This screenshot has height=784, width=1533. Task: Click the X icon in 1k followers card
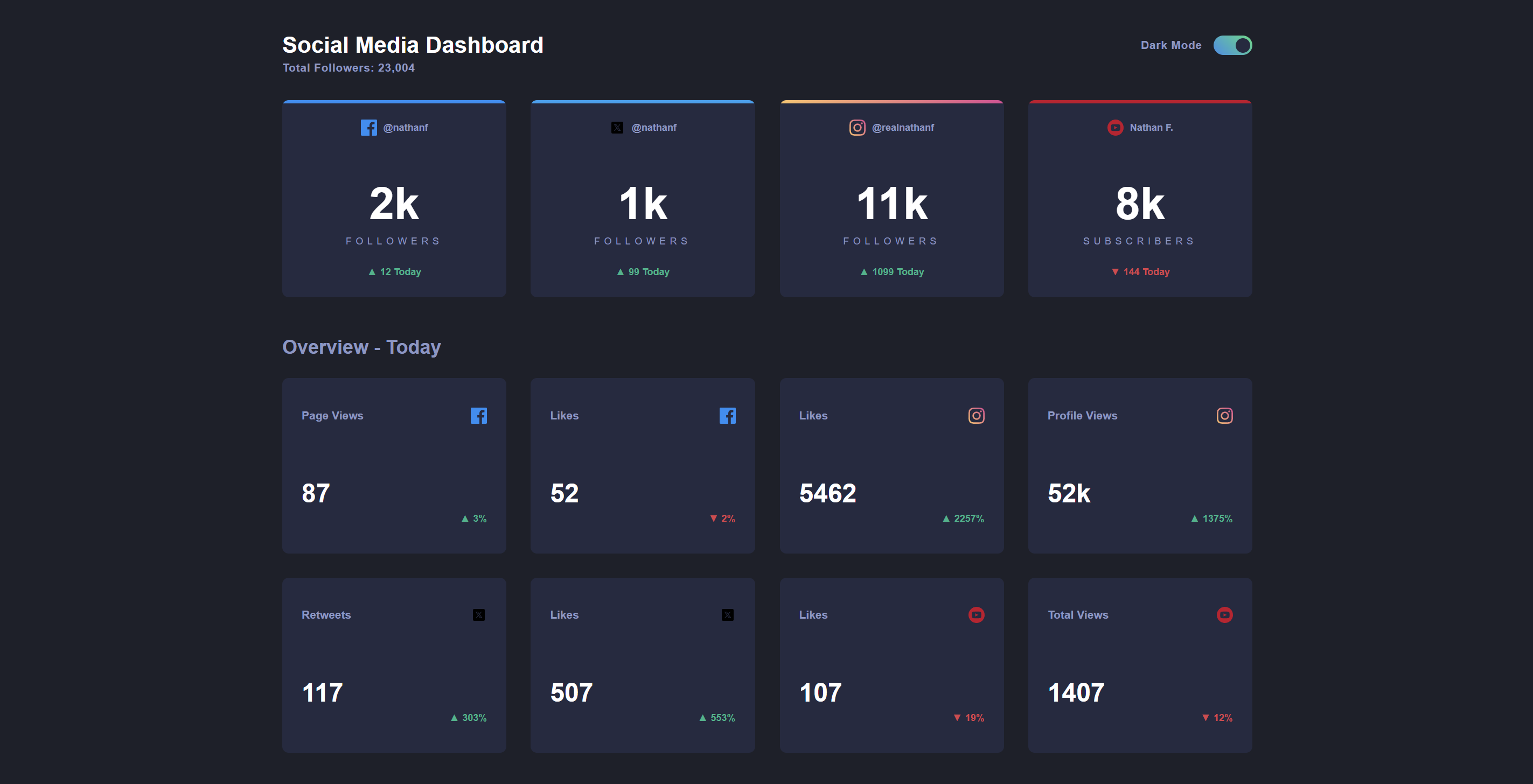[x=617, y=127]
